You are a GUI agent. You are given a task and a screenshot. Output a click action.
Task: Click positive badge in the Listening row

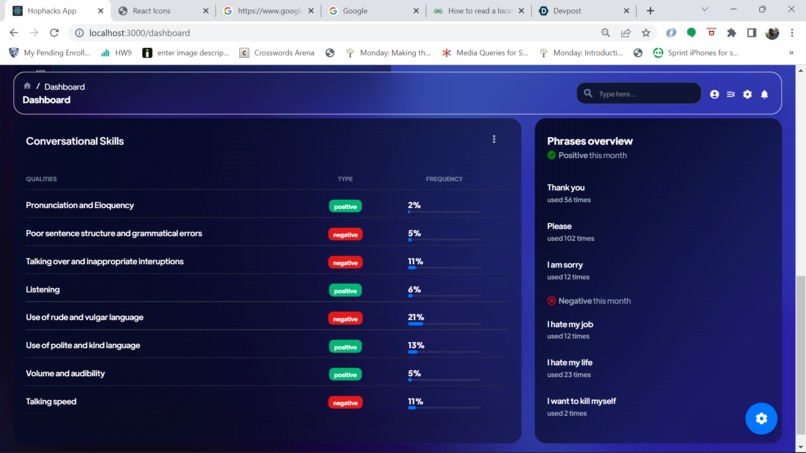pyautogui.click(x=345, y=291)
